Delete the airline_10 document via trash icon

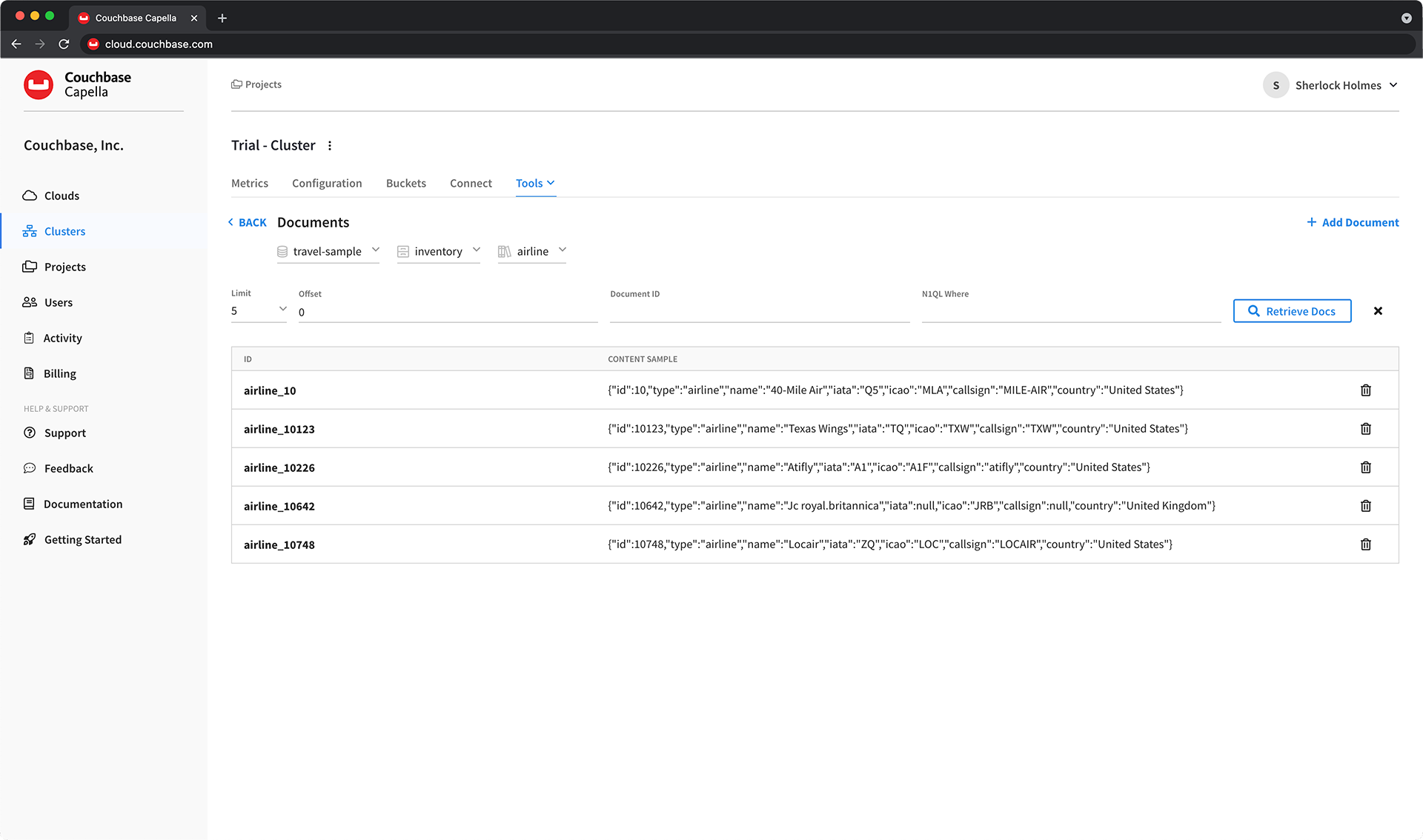click(1365, 390)
